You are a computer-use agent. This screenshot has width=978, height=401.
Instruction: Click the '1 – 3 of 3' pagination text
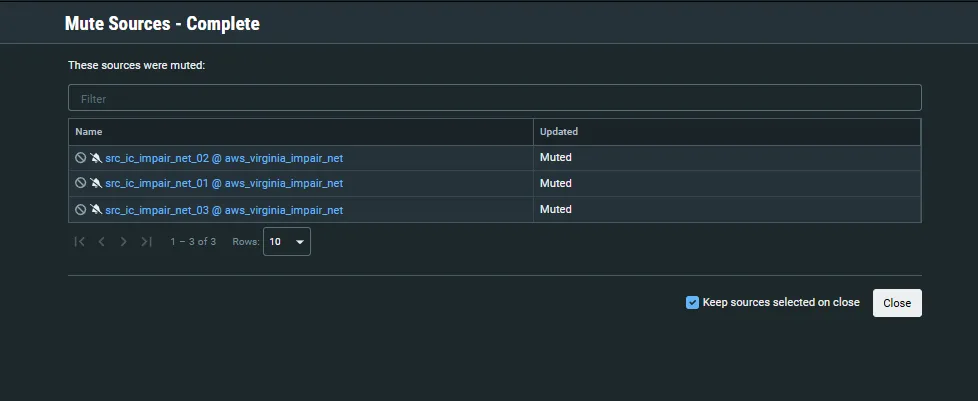pyautogui.click(x=193, y=241)
